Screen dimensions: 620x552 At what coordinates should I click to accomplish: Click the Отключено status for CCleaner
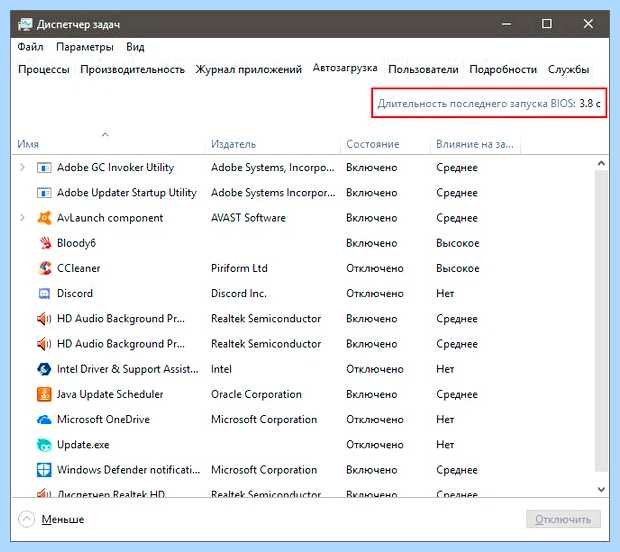375,268
